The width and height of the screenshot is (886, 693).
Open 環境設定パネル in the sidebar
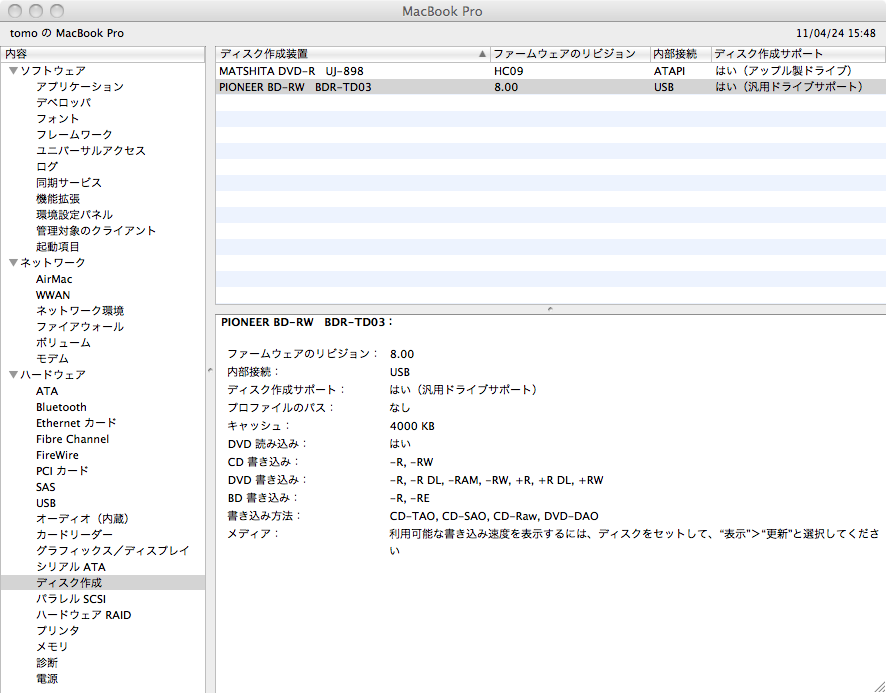pyautogui.click(x=74, y=214)
